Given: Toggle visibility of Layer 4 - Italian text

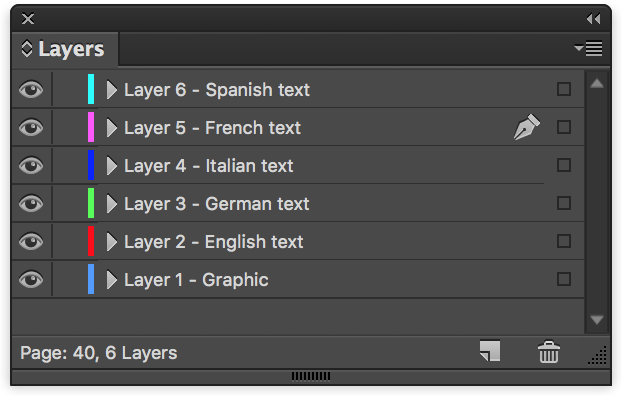Looking at the screenshot, I should 32,166.
